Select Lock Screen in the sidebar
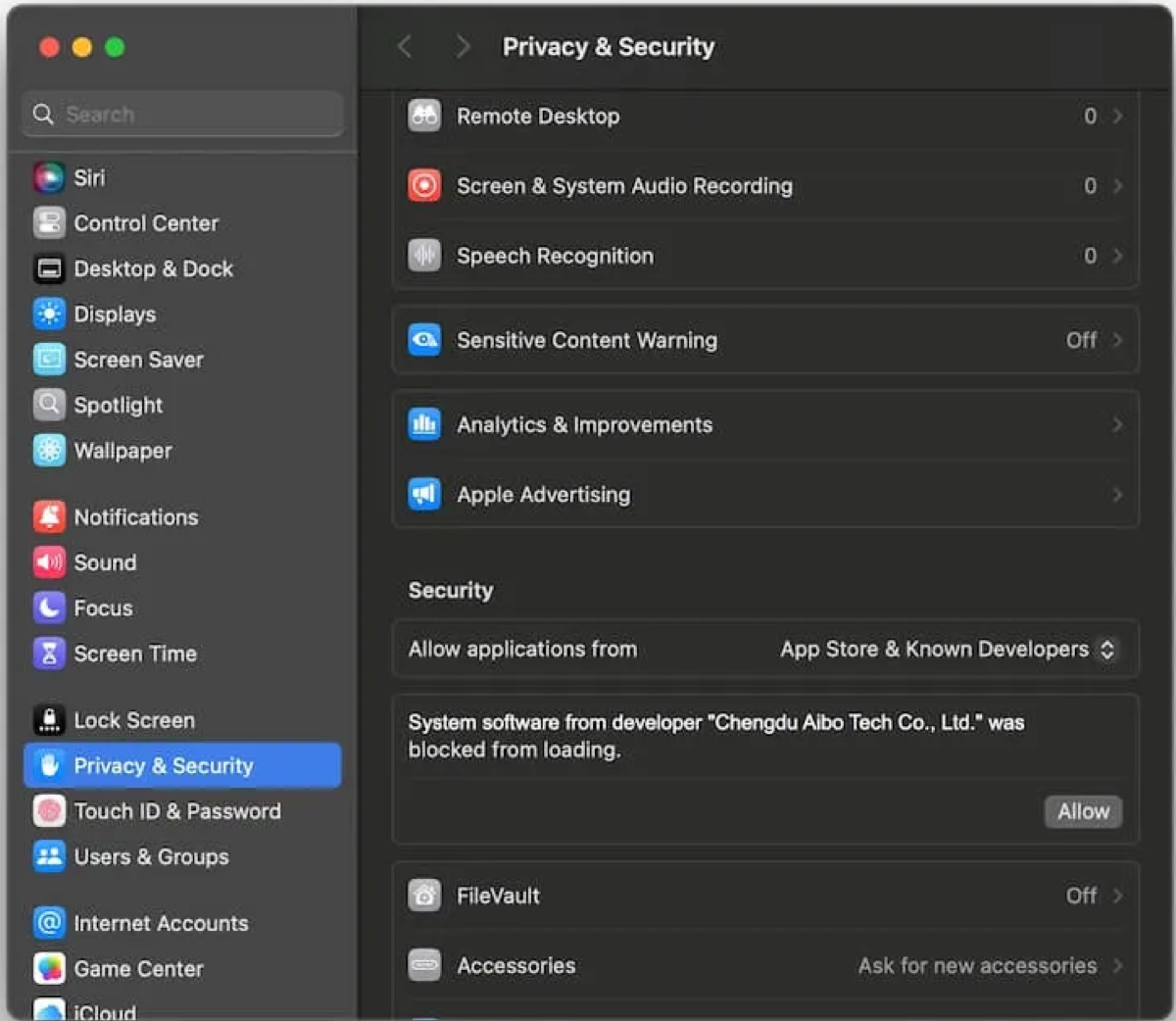Screen dimensions: 1176x1021 point(182,720)
